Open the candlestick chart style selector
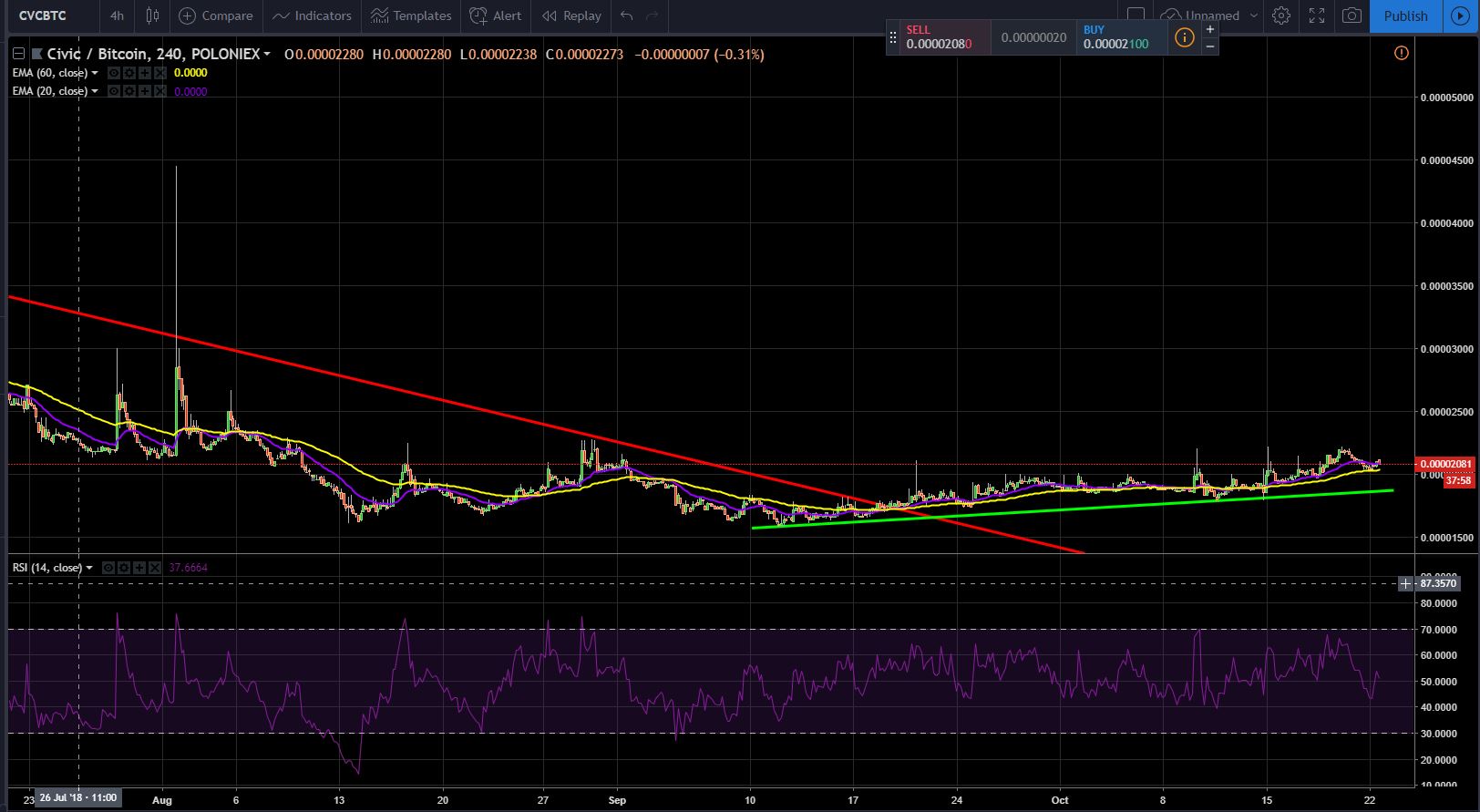 tap(152, 15)
